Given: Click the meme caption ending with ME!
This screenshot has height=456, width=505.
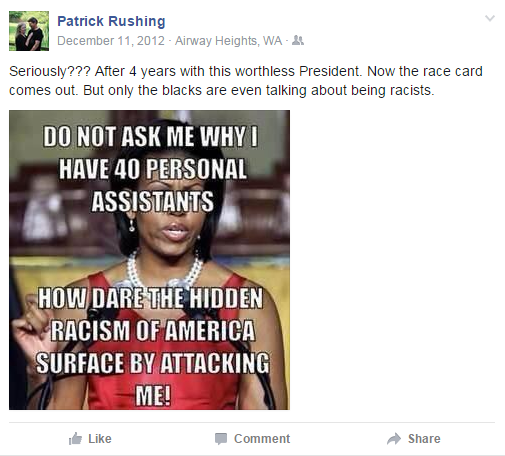Looking at the screenshot, I should pyautogui.click(x=153, y=347).
